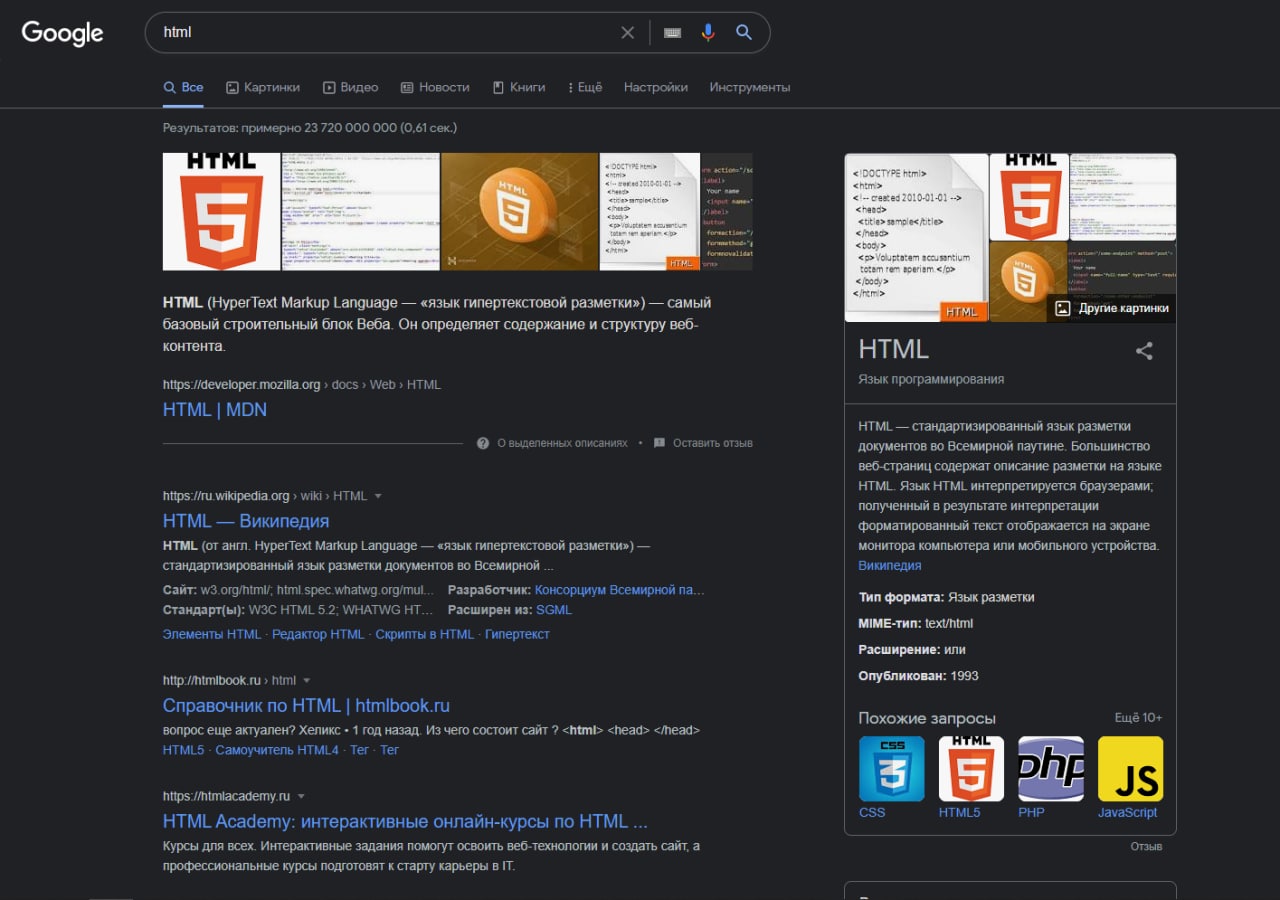Open CSS related search icon
1280x900 pixels.
point(891,769)
